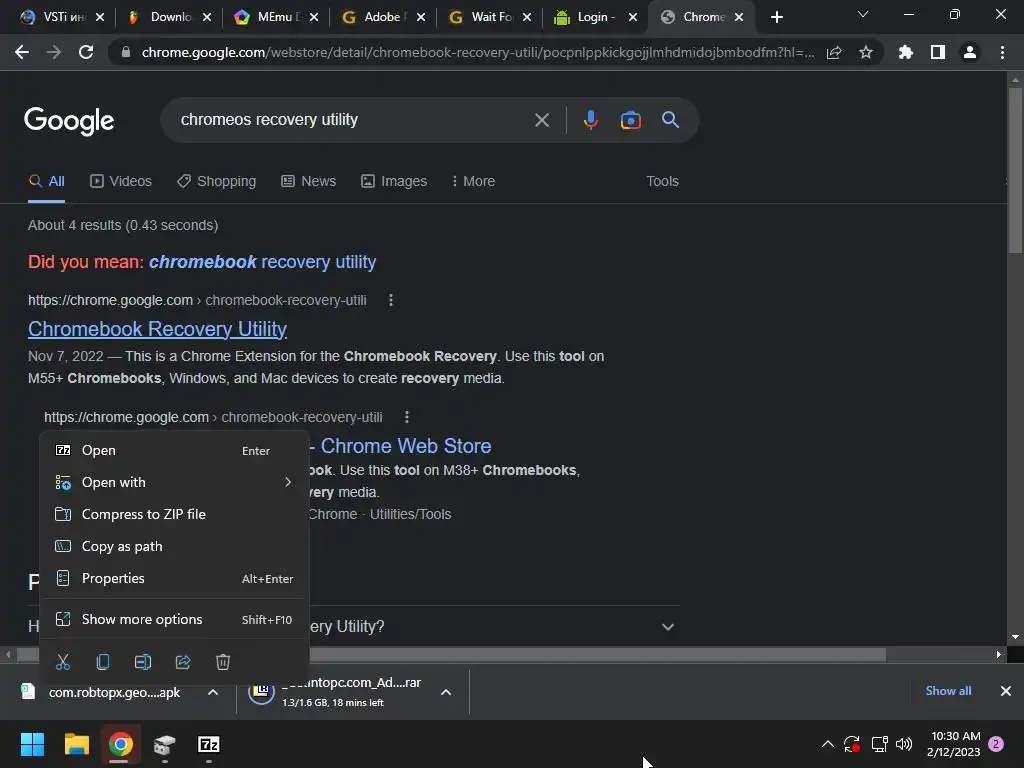1024x768 pixels.
Task: Open a new browser tab
Action: tap(776, 17)
